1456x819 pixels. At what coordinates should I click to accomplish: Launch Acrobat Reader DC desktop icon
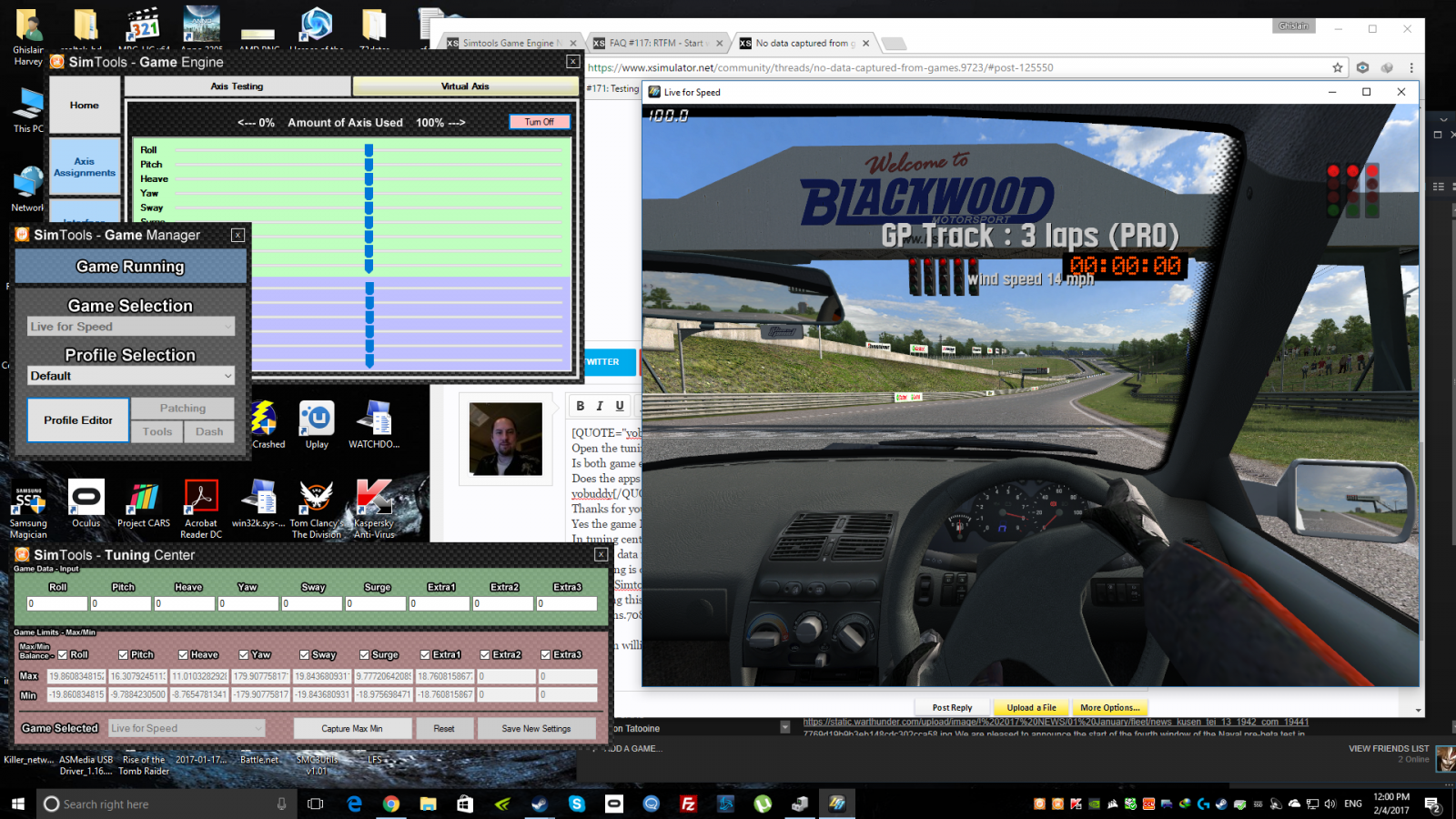(201, 508)
